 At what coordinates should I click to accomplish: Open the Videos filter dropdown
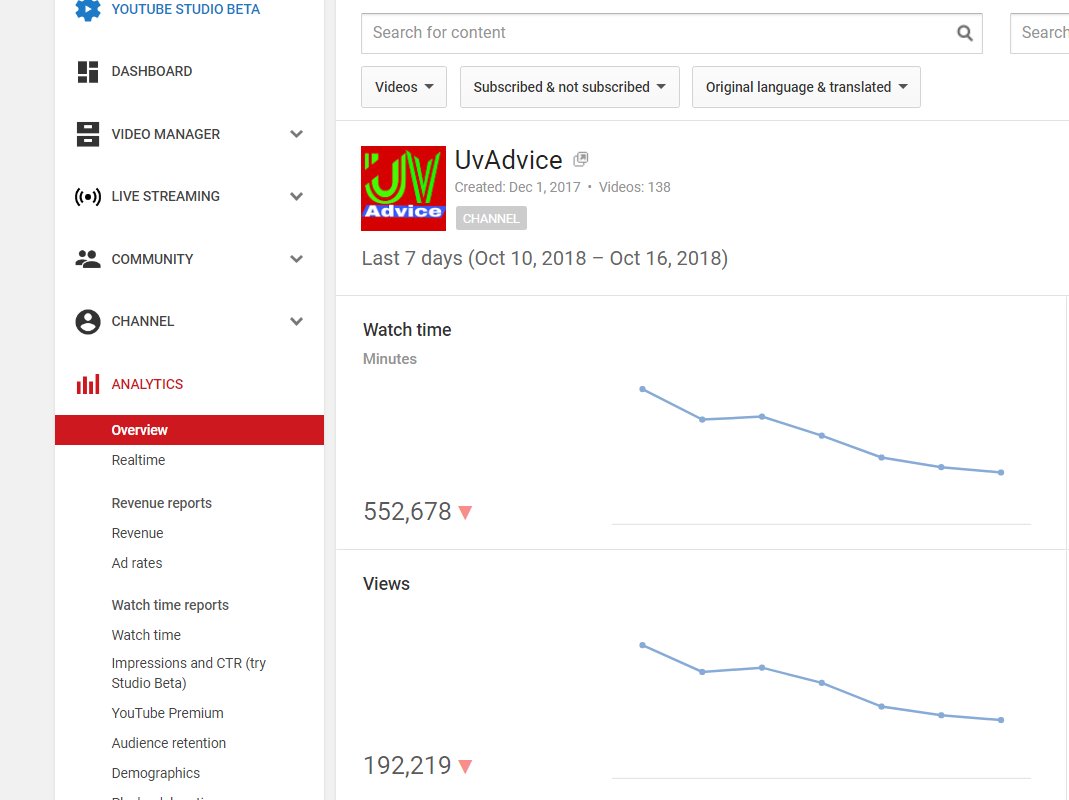404,87
